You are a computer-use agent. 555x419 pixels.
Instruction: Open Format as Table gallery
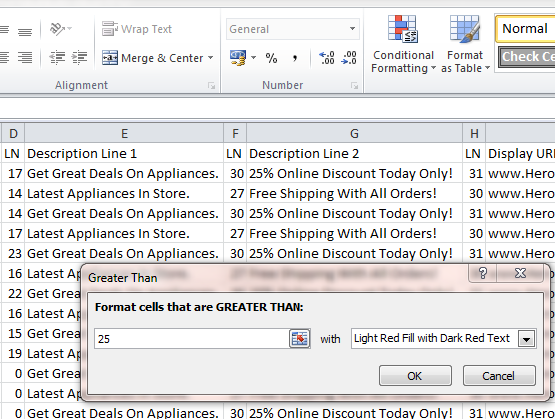pyautogui.click(x=465, y=44)
